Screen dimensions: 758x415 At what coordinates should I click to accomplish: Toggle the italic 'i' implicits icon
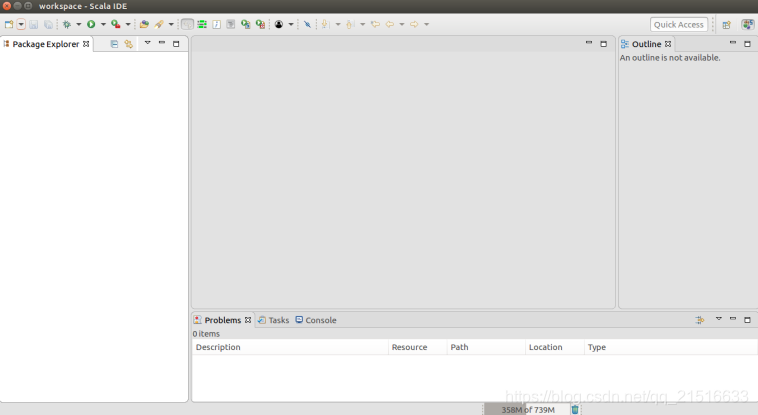[217, 24]
